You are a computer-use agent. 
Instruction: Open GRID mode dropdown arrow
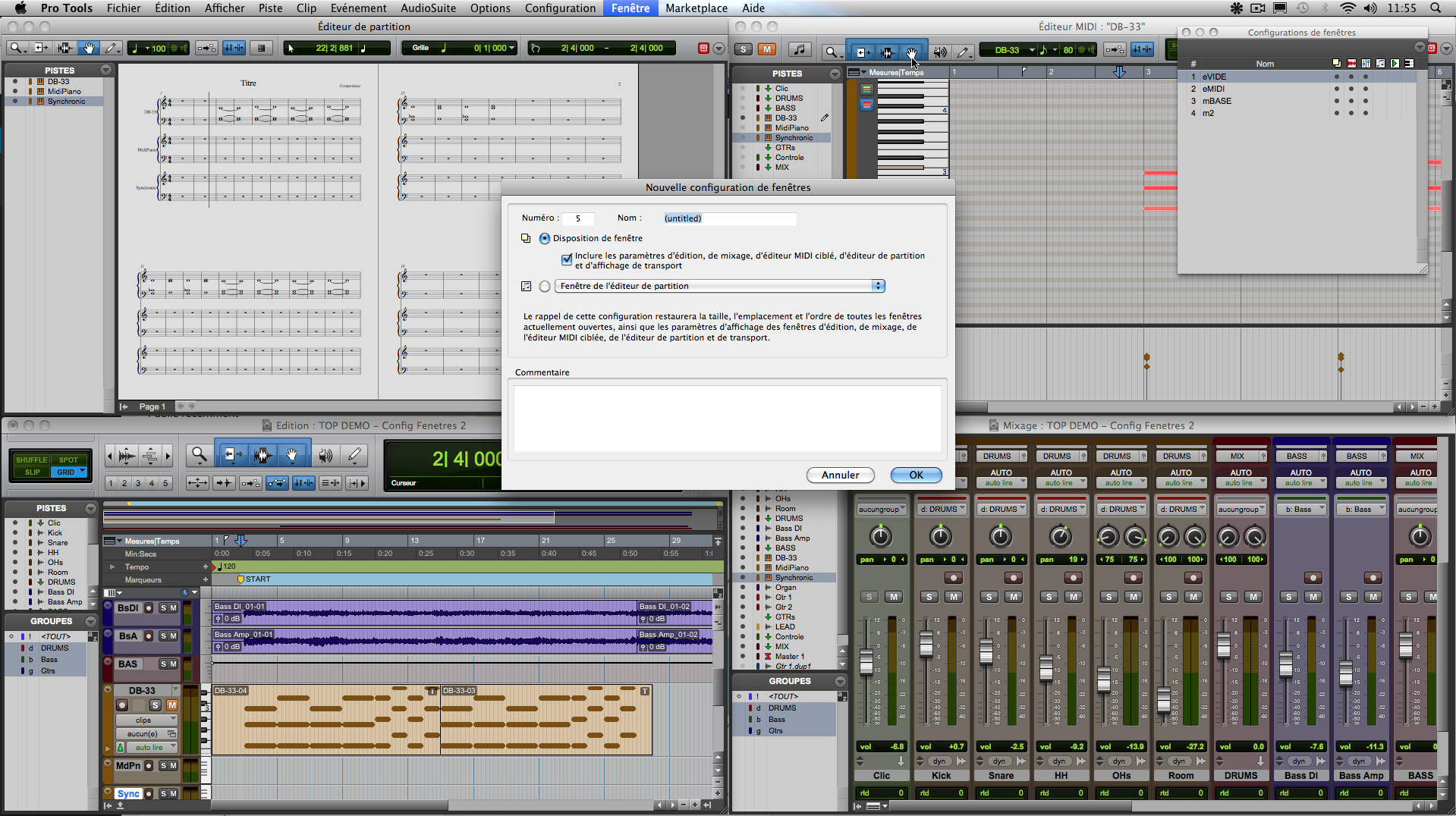point(82,472)
